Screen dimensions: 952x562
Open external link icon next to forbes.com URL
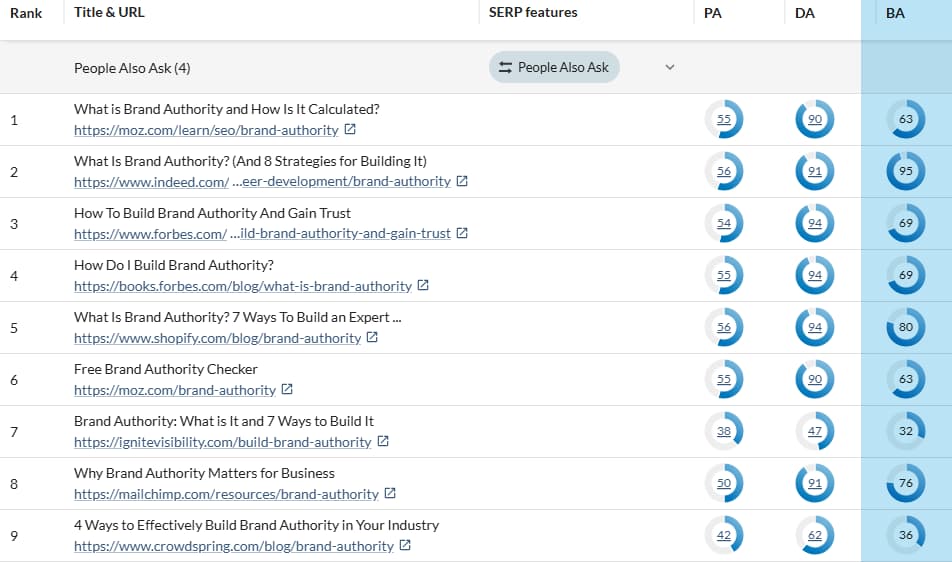462,234
